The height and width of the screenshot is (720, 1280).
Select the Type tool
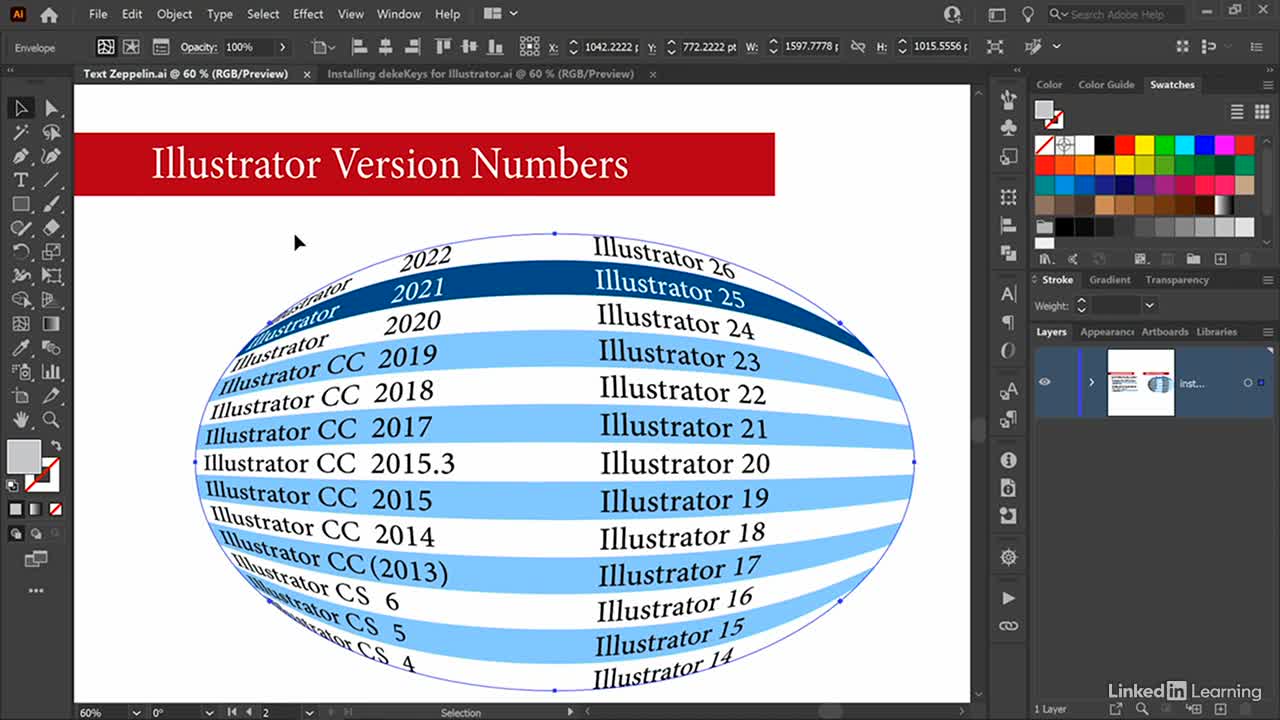tap(21, 180)
